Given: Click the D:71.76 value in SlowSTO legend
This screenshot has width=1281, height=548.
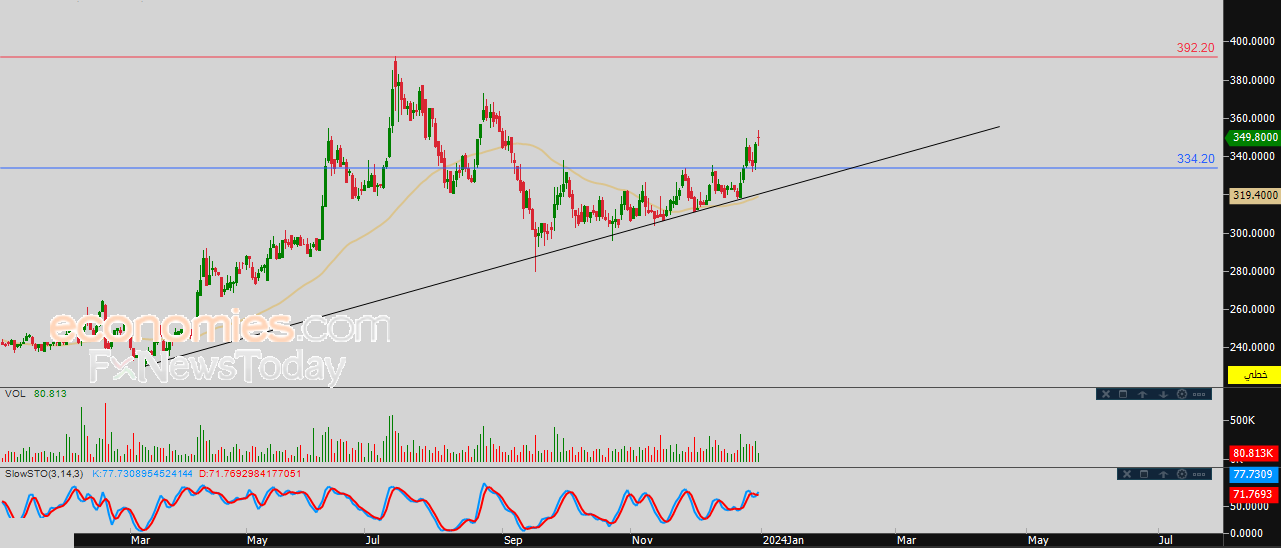Looking at the screenshot, I should tap(249, 473).
